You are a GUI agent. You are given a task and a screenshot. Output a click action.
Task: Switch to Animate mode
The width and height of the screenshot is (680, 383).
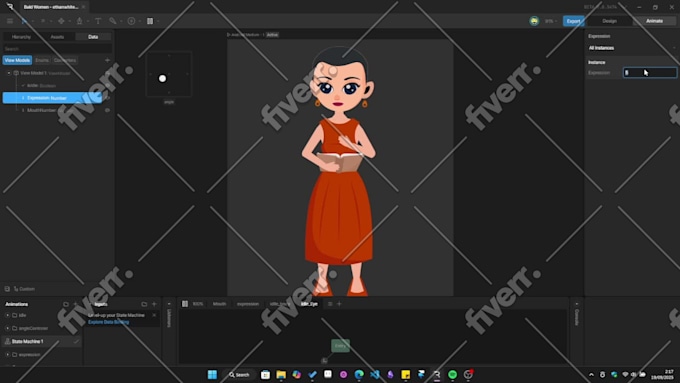(x=654, y=21)
